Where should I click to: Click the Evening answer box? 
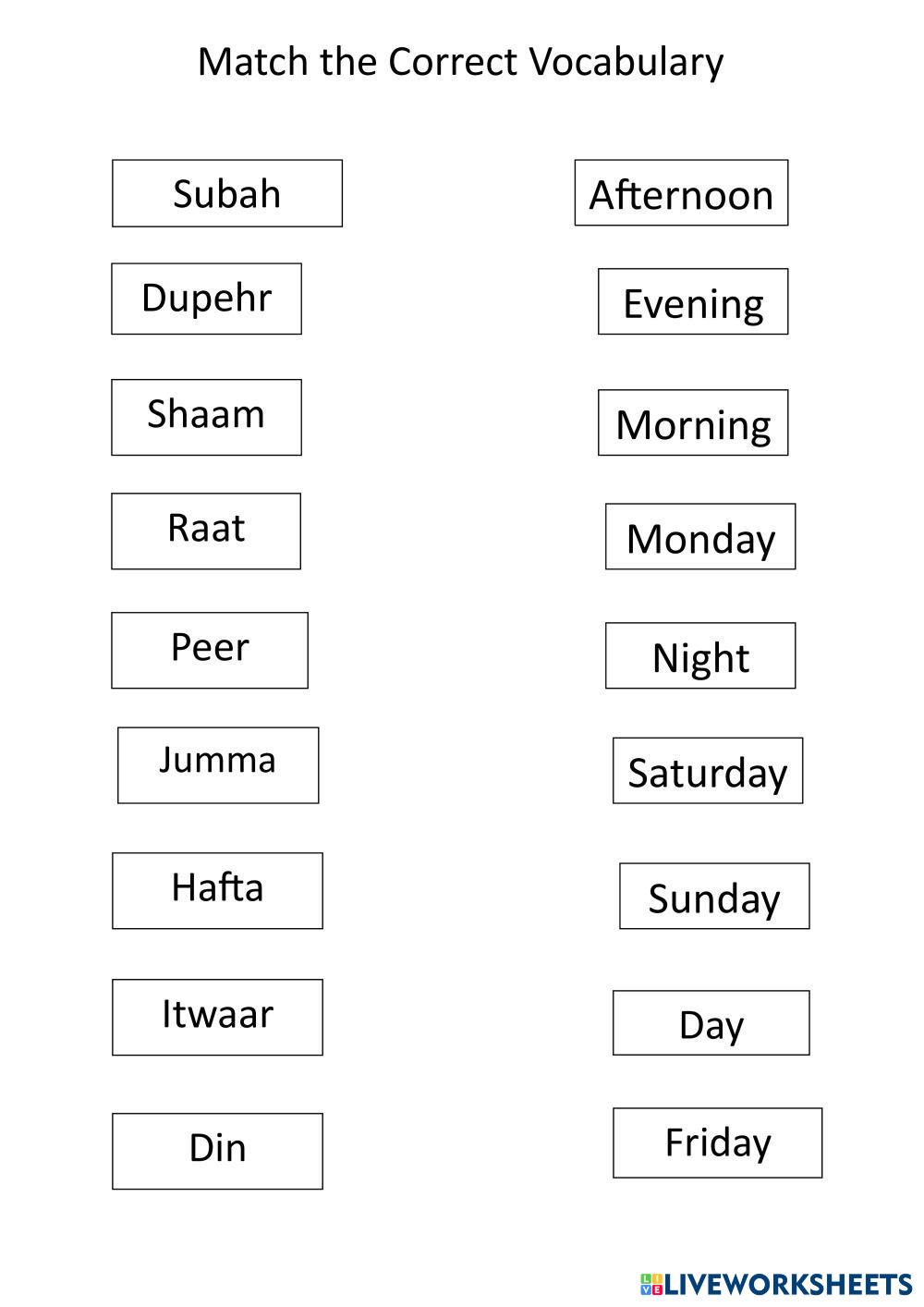coord(693,301)
